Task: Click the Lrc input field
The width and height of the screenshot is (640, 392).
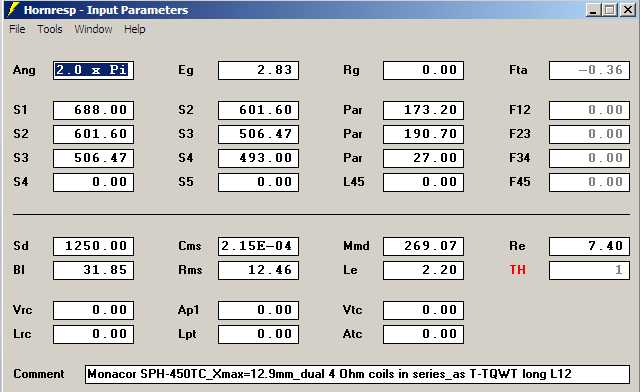Action: 93,334
